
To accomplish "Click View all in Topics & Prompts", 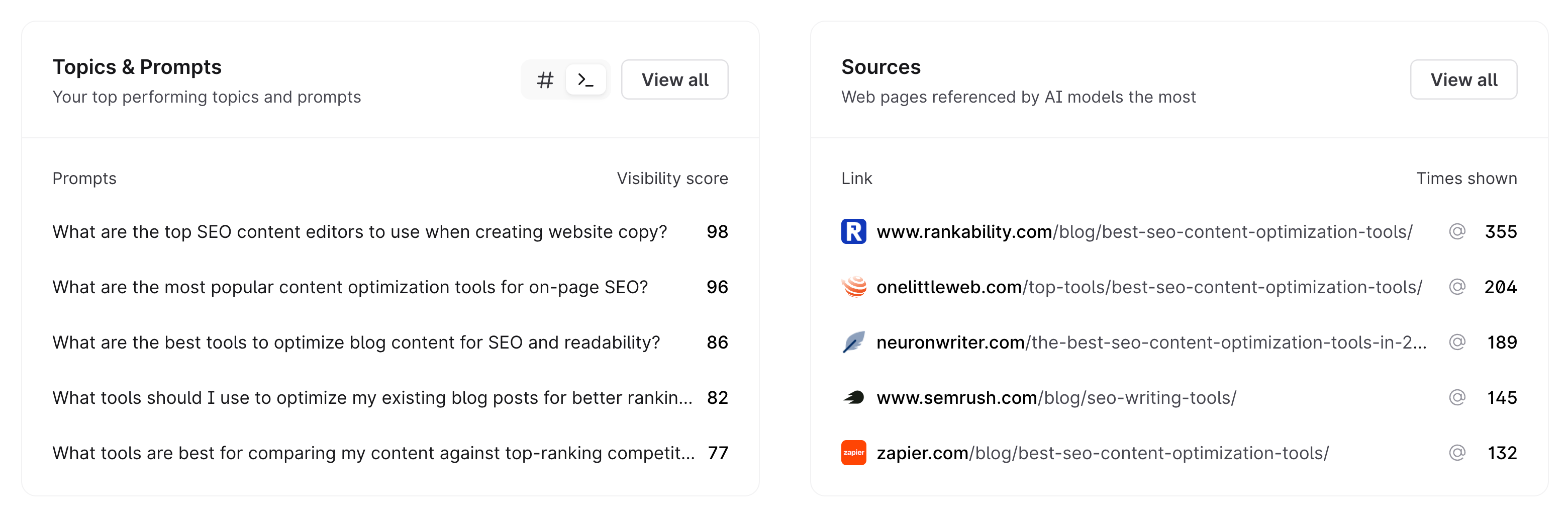I will tap(674, 80).
